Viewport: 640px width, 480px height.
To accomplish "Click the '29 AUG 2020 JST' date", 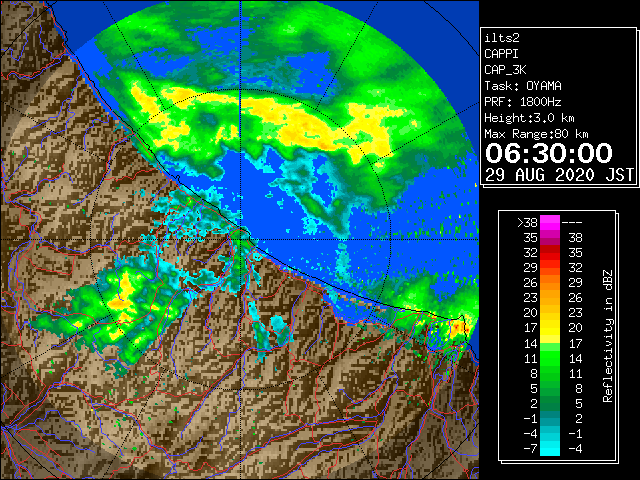I will click(x=560, y=175).
